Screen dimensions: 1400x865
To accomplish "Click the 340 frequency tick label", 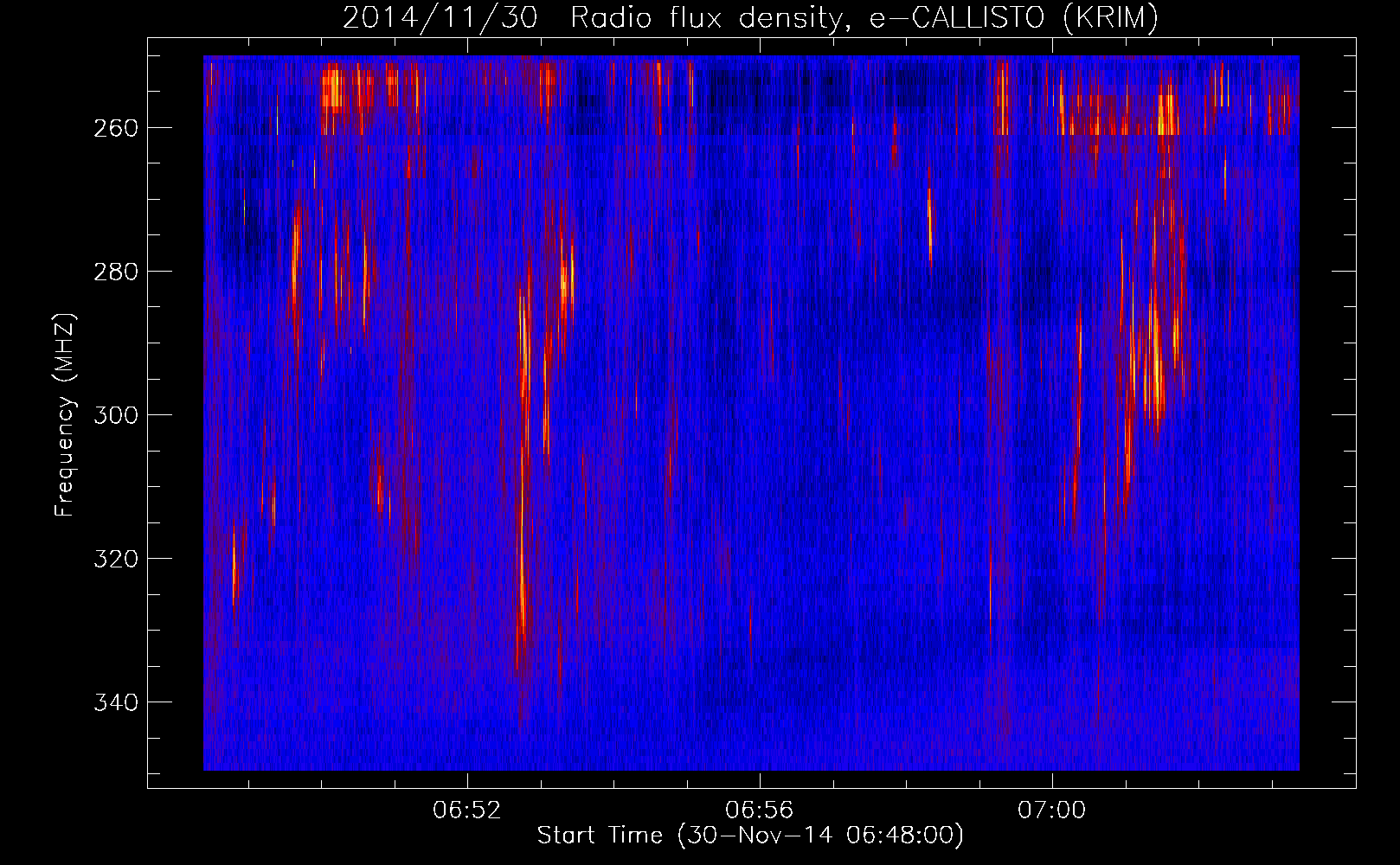I will point(116,702).
